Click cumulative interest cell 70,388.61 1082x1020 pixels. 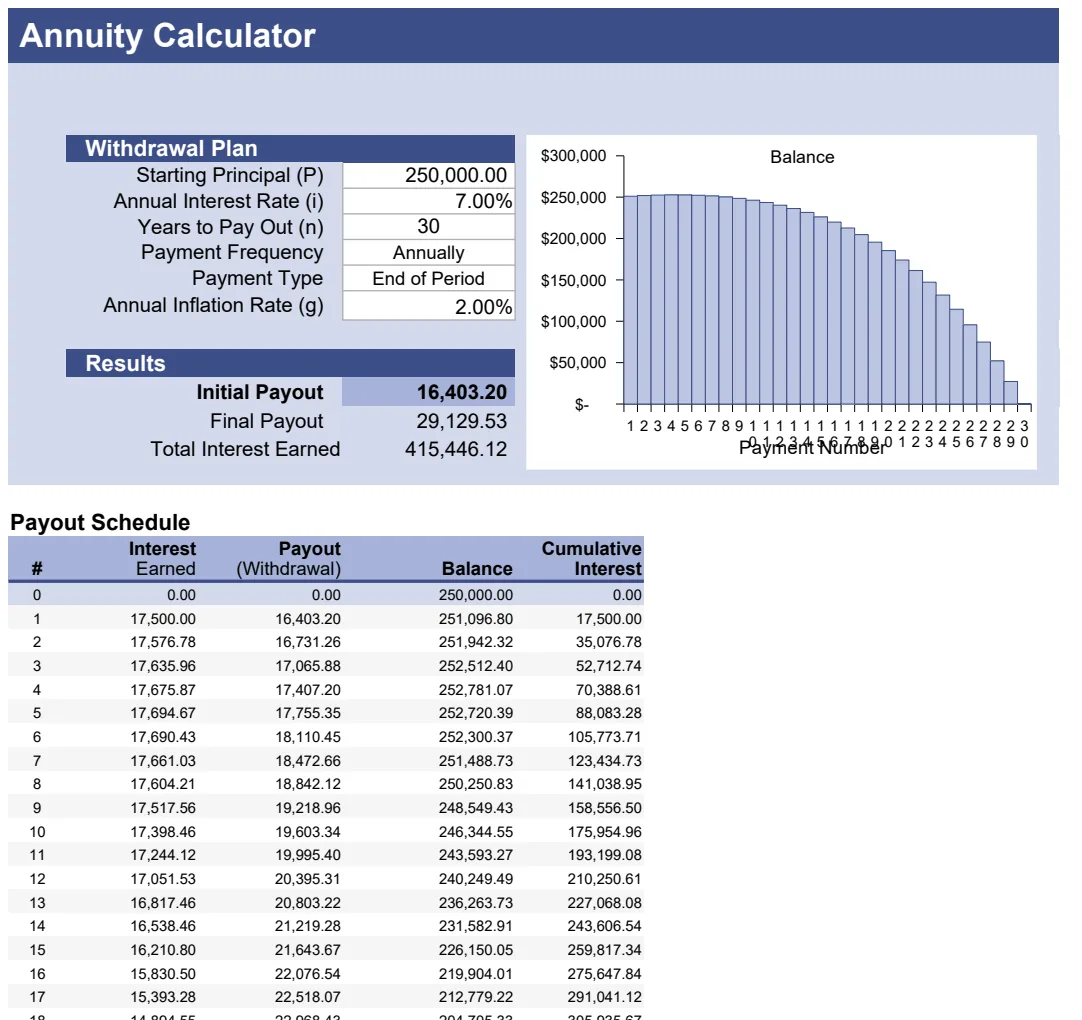tap(609, 690)
